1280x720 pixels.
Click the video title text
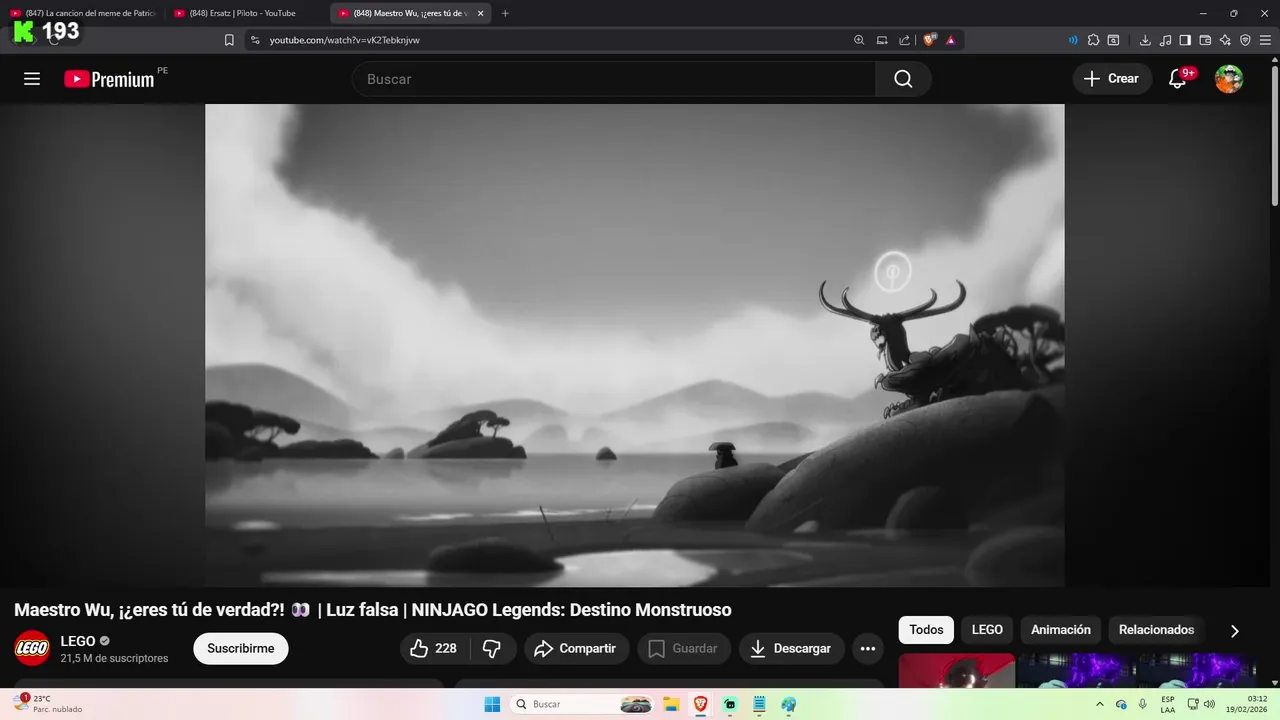point(373,610)
